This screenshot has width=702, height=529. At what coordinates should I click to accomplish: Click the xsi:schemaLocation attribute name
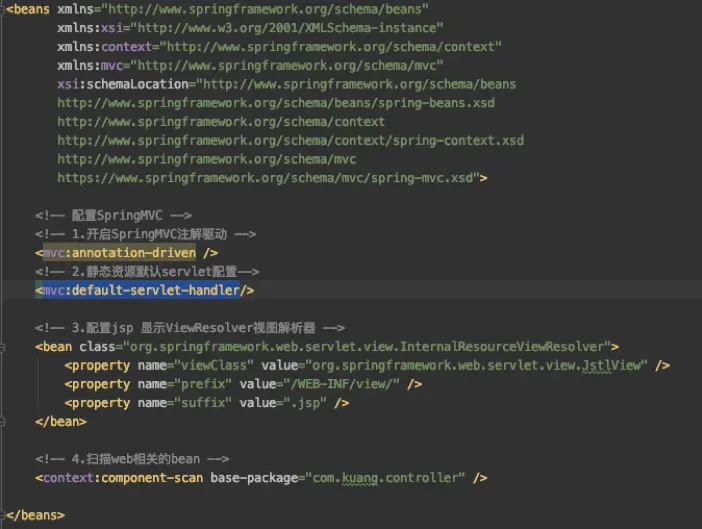point(123,84)
